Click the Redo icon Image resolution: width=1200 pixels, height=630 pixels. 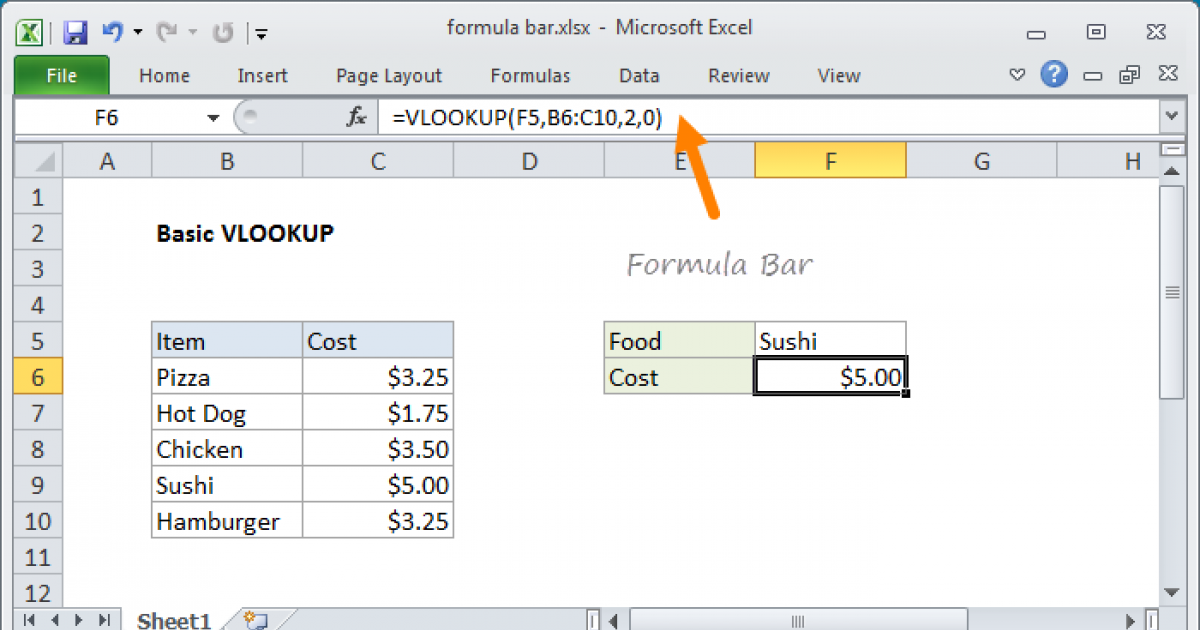point(168,31)
